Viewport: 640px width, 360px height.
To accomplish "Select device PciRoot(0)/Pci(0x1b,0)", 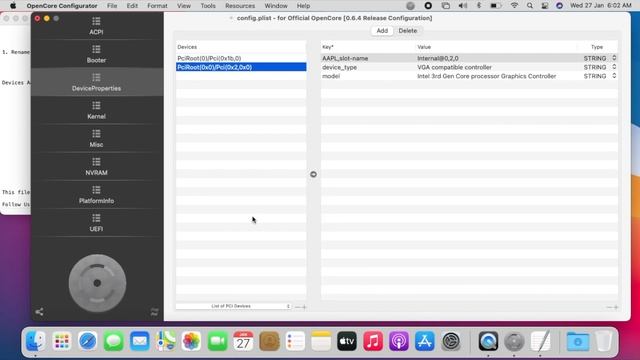I will click(241, 58).
